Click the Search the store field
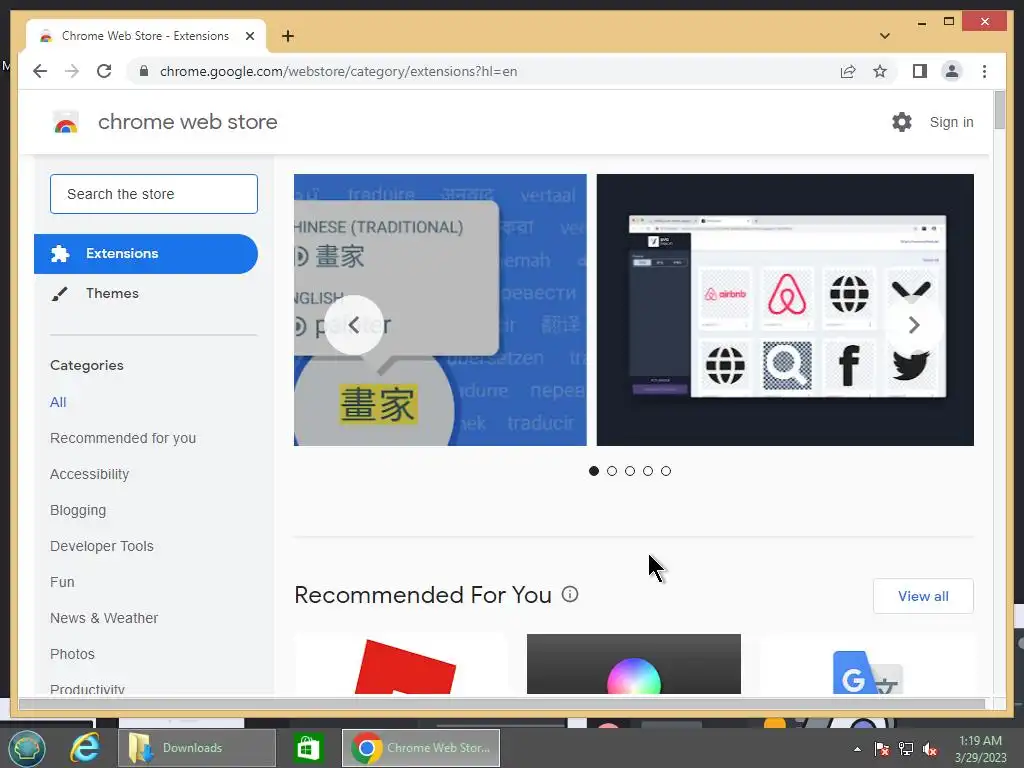 [154, 194]
